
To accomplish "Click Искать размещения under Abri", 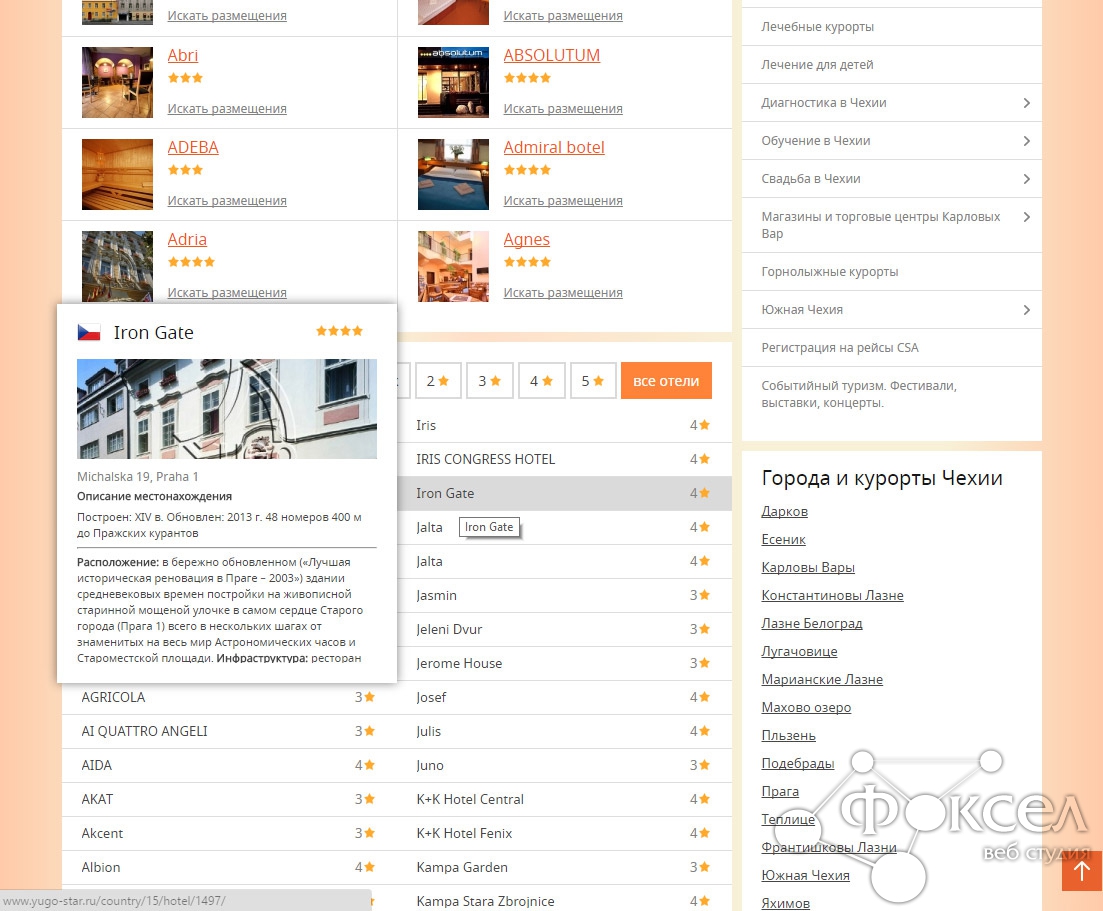I will (x=227, y=108).
